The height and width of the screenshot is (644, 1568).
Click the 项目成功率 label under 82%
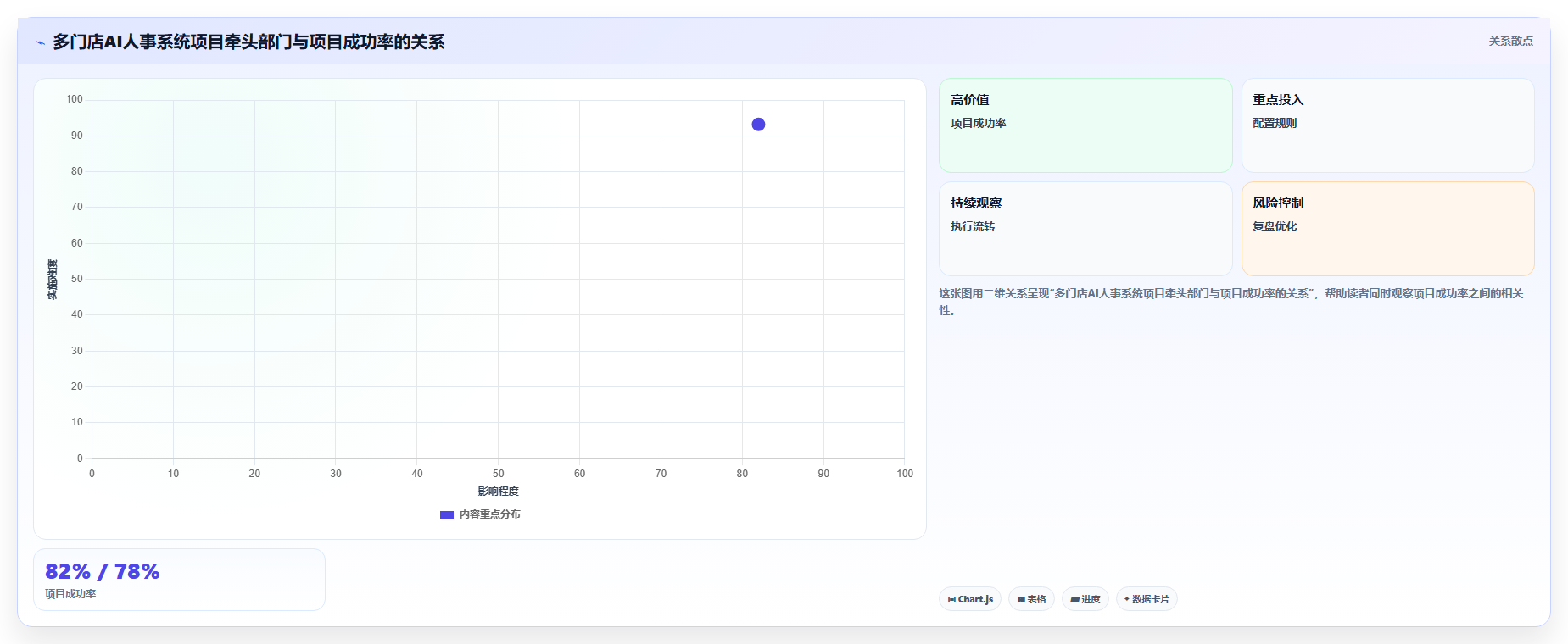click(x=70, y=594)
